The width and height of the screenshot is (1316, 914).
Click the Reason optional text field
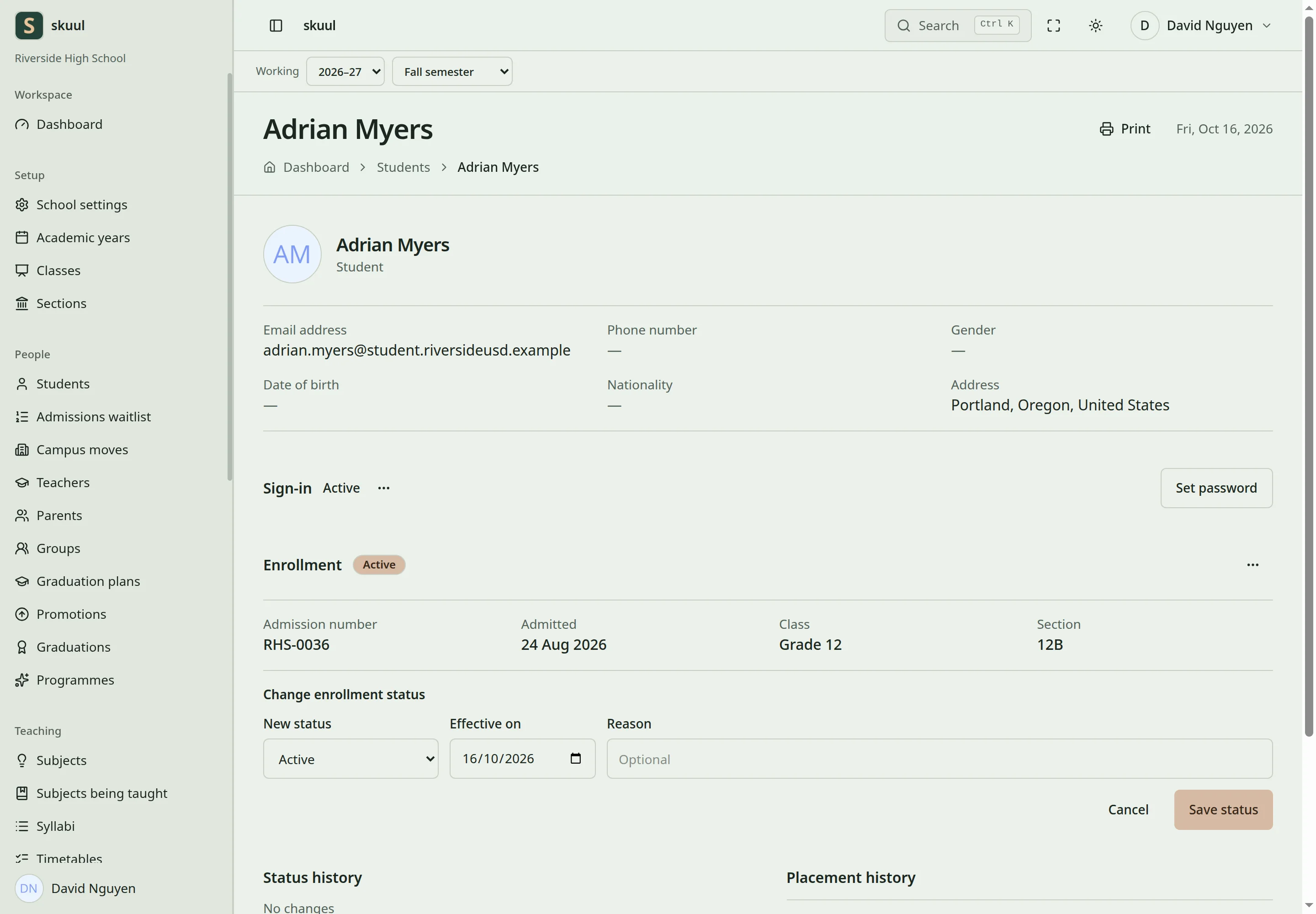pos(939,758)
